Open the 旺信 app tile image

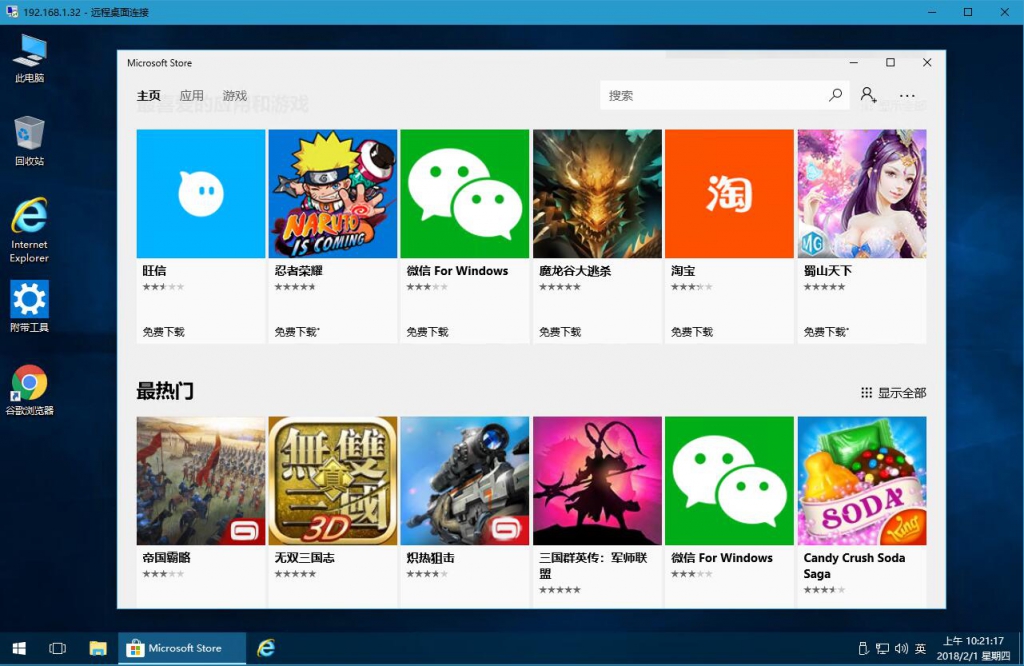click(x=200, y=193)
